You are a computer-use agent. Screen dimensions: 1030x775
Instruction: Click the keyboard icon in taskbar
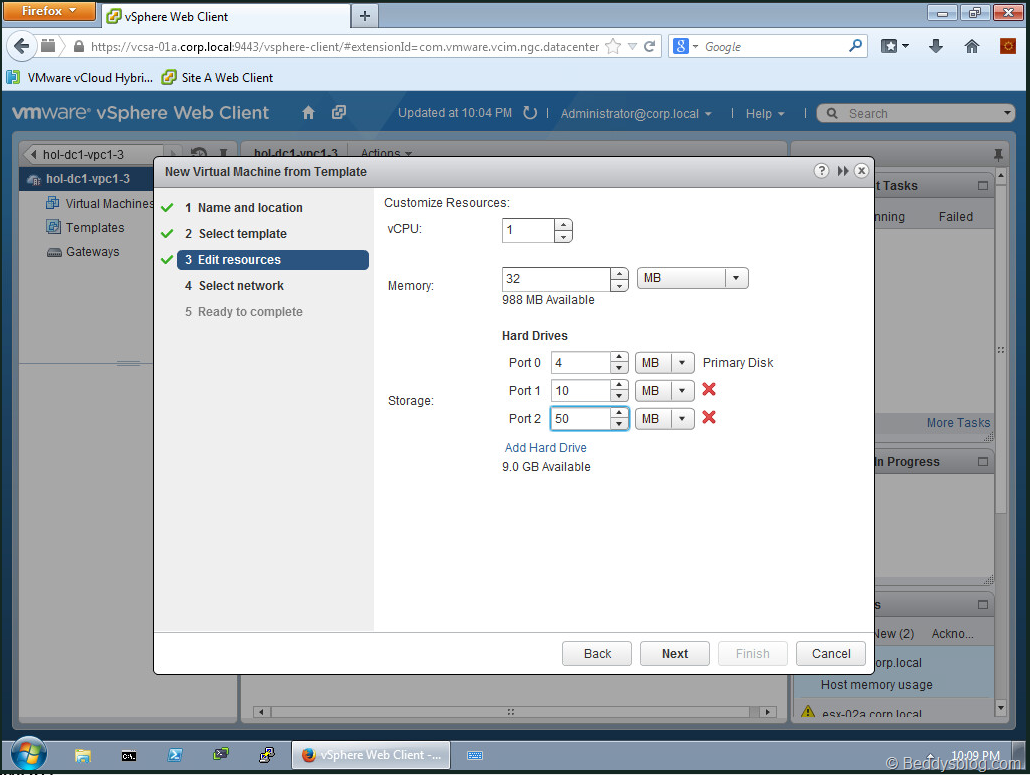475,755
